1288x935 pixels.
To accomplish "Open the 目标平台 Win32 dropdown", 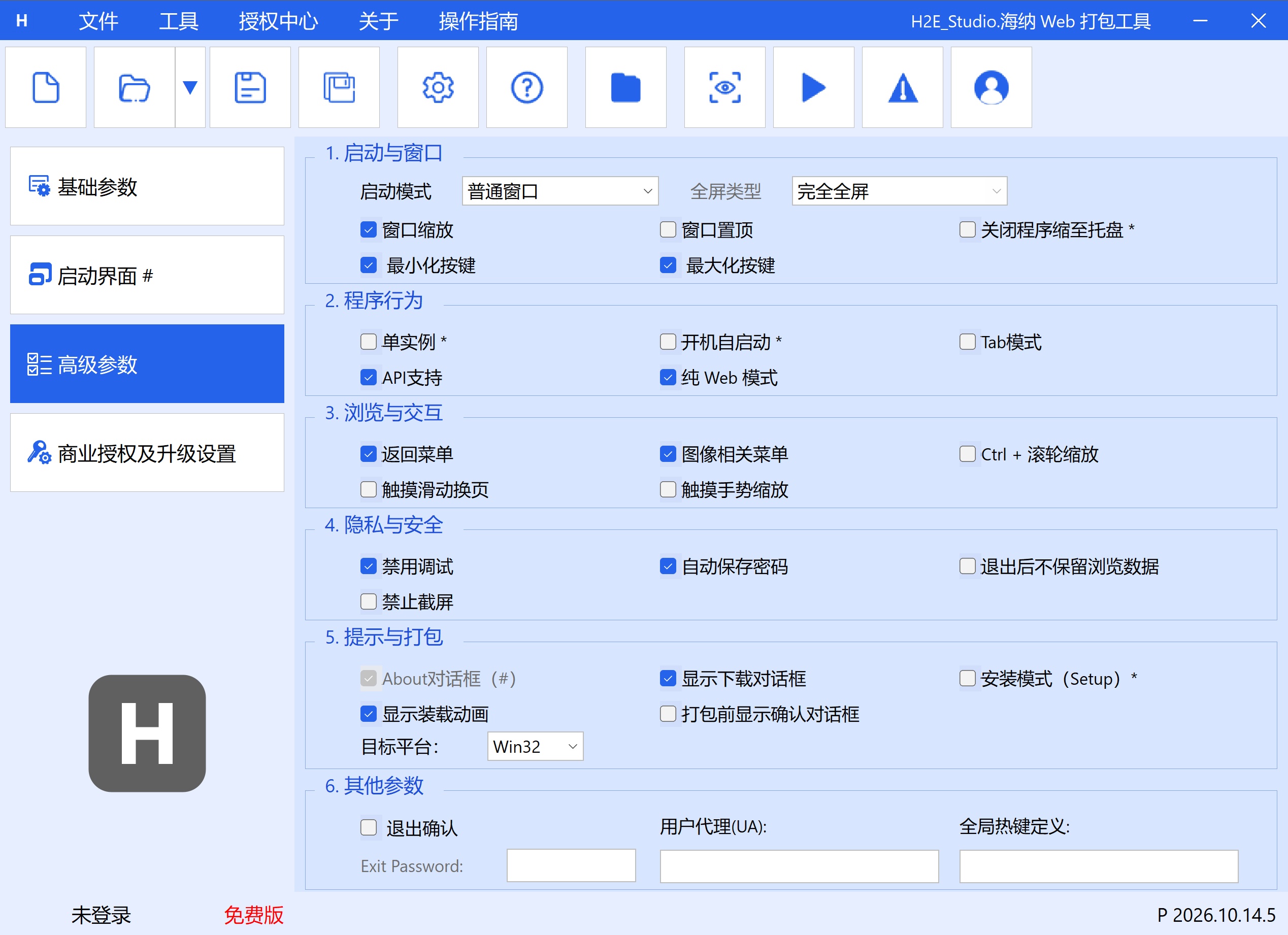I will 535,746.
